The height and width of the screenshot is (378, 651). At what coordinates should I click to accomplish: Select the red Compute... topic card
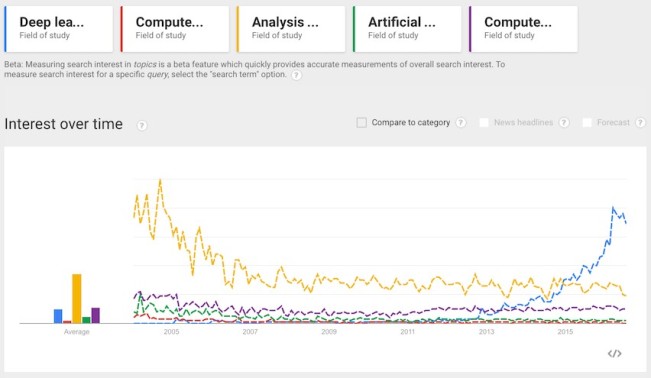175,29
